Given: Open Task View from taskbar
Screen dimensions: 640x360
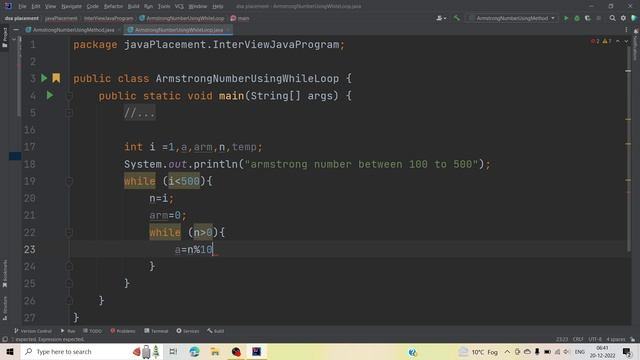Looking at the screenshot, I should point(173,352).
